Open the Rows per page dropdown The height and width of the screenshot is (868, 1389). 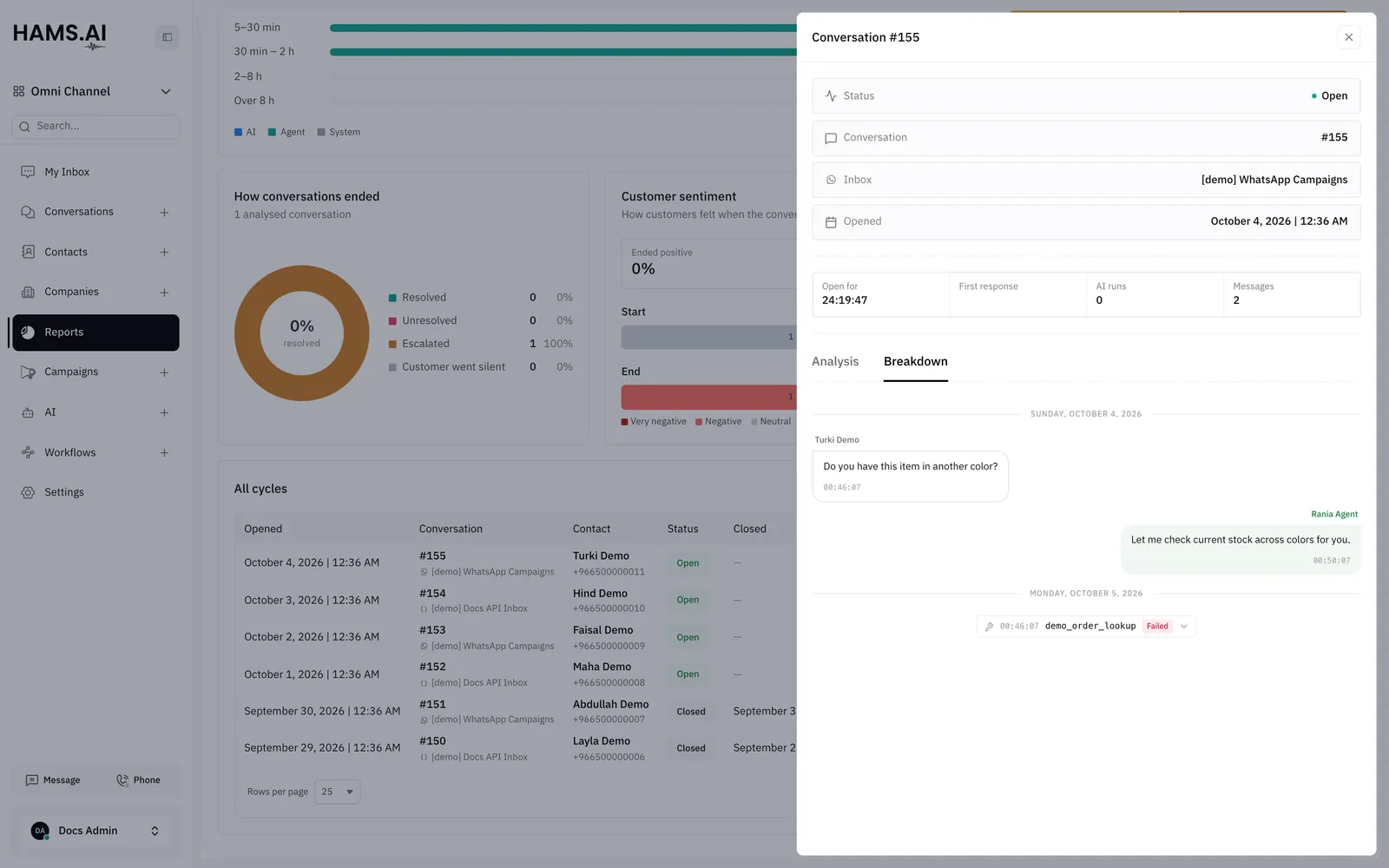pos(338,792)
